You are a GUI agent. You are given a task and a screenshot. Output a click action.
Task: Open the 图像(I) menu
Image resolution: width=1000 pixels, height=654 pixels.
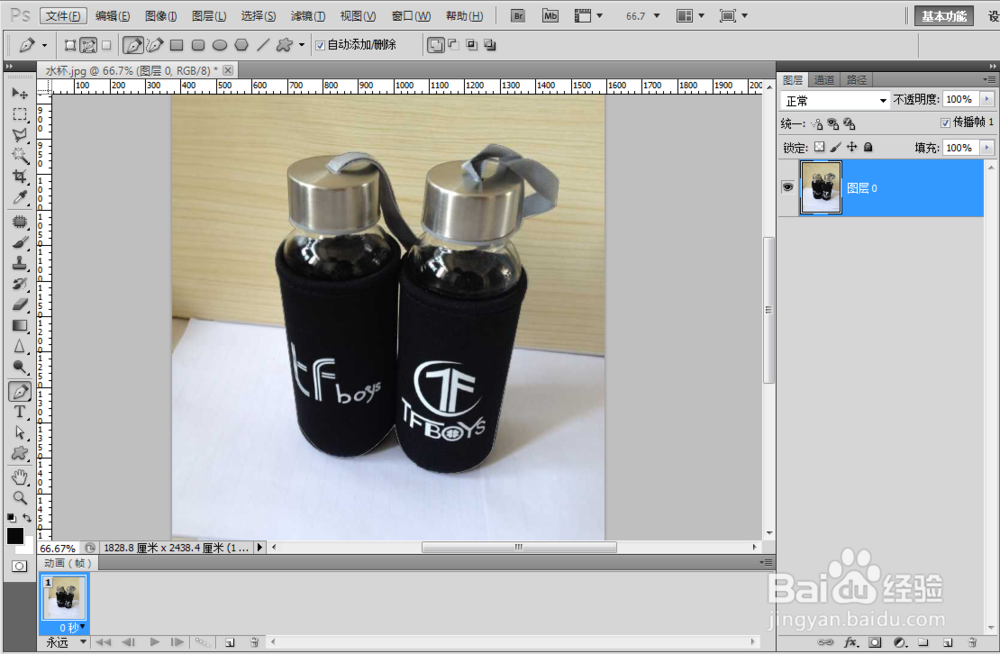[x=161, y=16]
